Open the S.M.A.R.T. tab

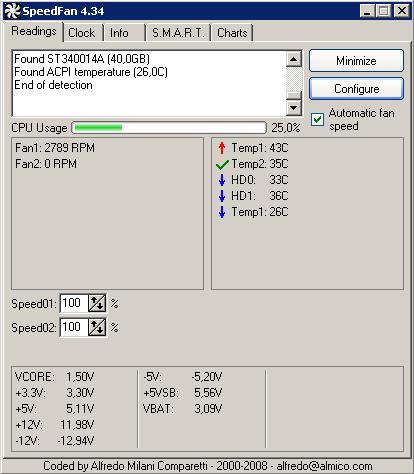178,33
